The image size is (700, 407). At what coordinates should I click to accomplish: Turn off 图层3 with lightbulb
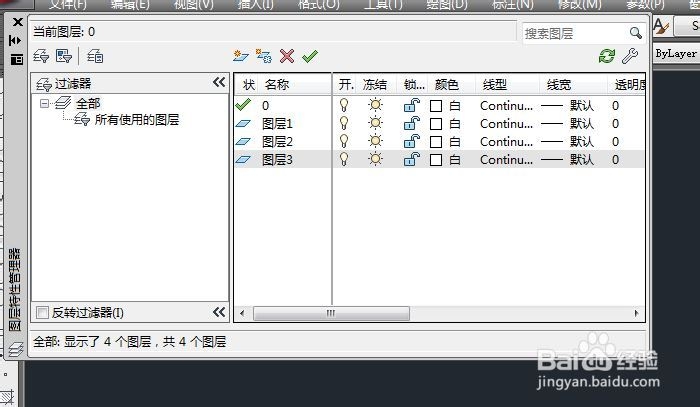point(344,159)
